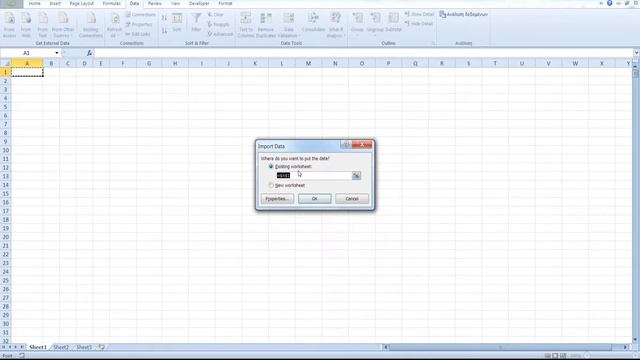Click the horizontal scrollbar right arrow
Screen dimensions: 640x360
[x=625, y=347]
